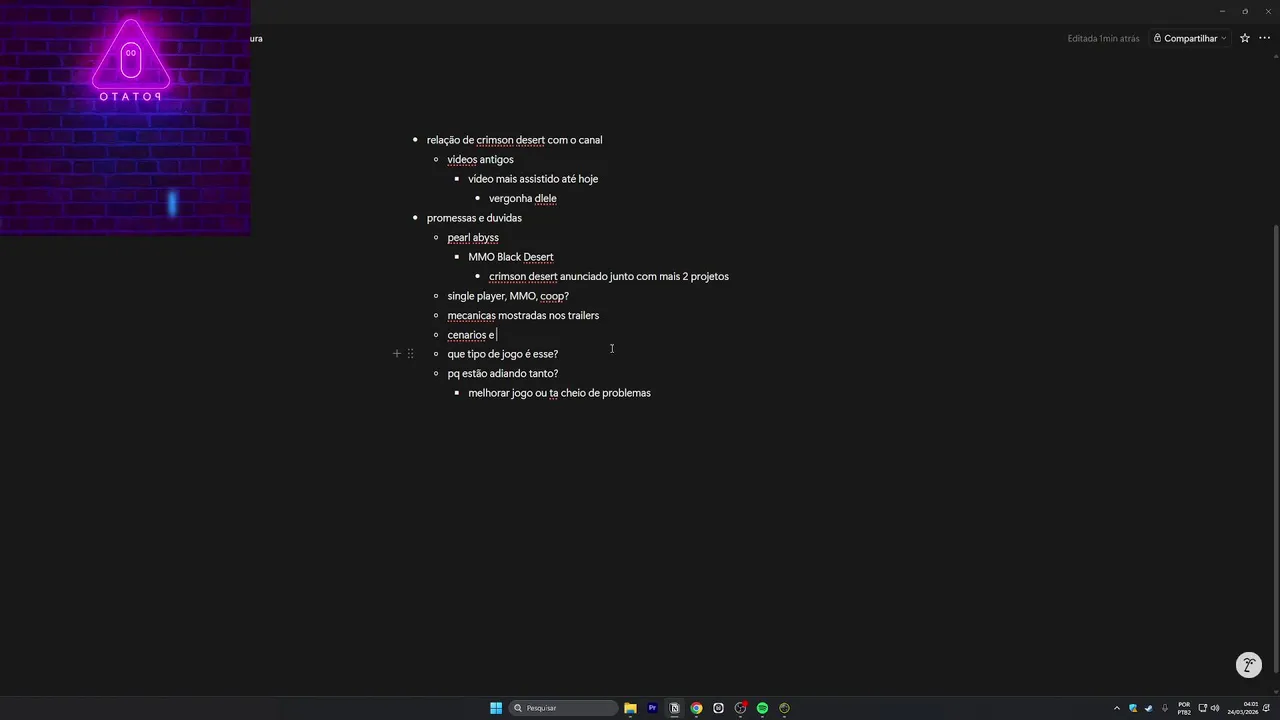Expand hidden system tray icons
1280x720 pixels.
click(1117, 708)
